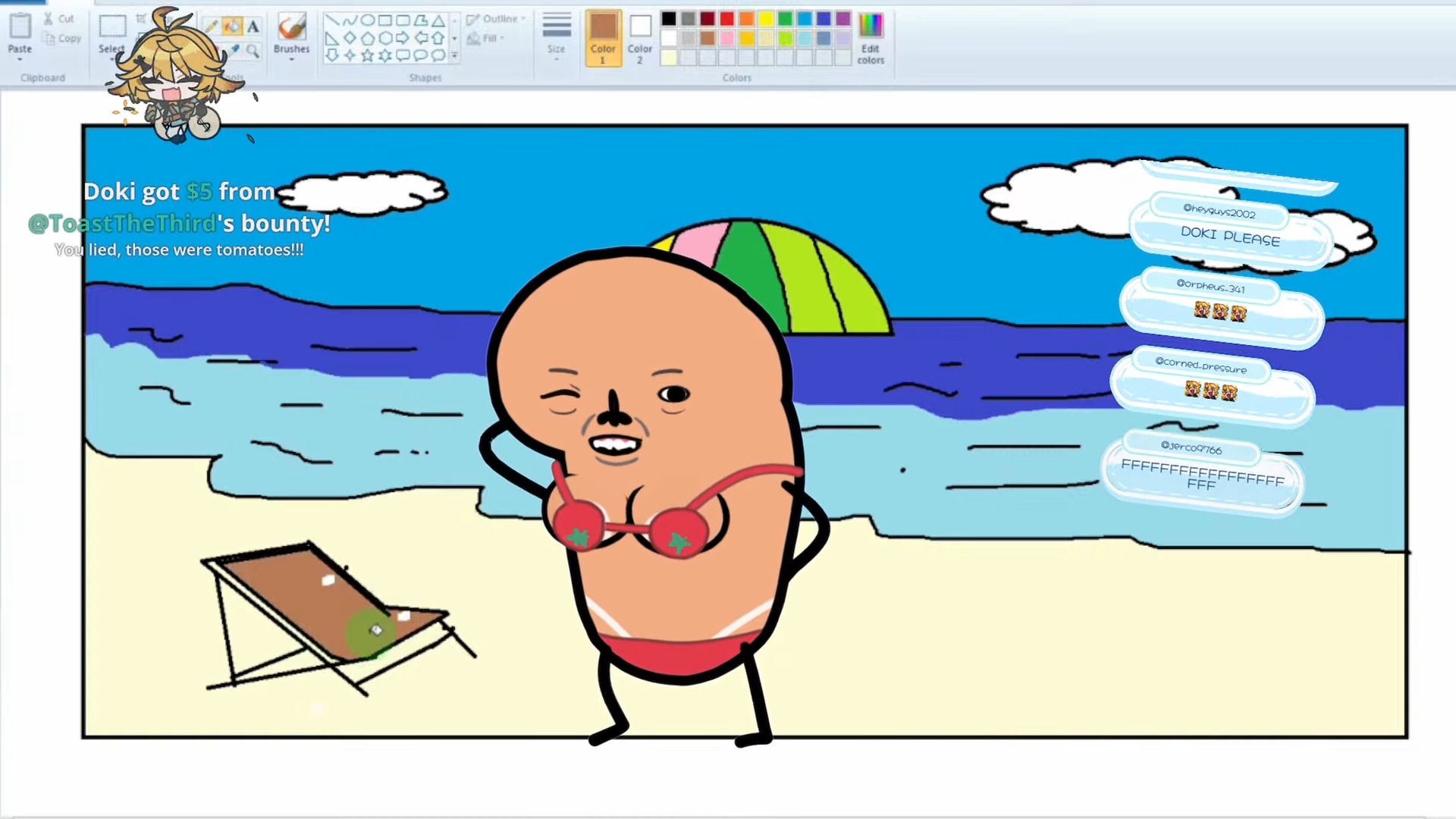The width and height of the screenshot is (1456, 819).
Task: Select the Pencil tool
Action: (212, 27)
